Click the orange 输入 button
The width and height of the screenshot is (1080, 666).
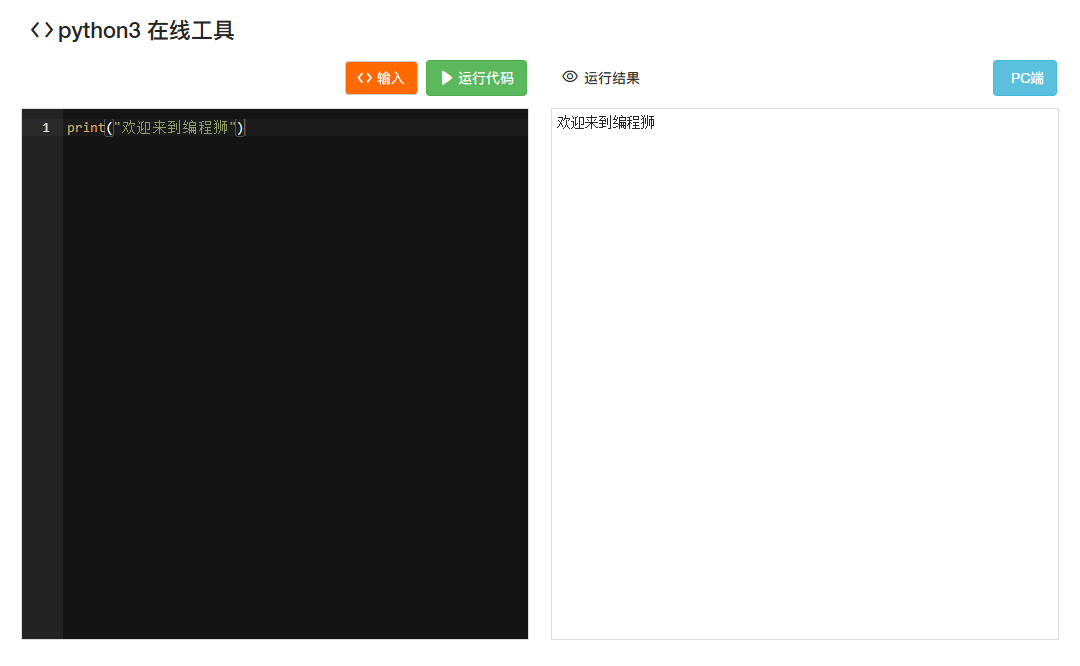381,78
